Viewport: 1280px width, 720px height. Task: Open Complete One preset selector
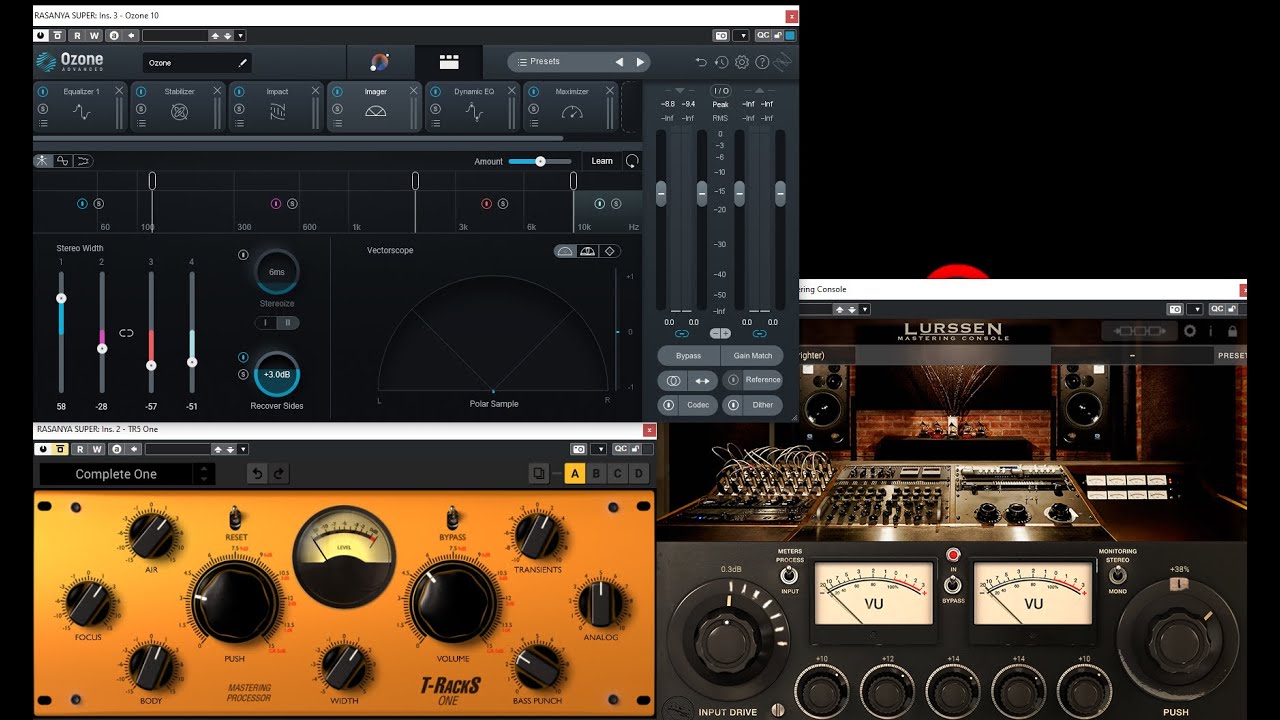[x=127, y=474]
